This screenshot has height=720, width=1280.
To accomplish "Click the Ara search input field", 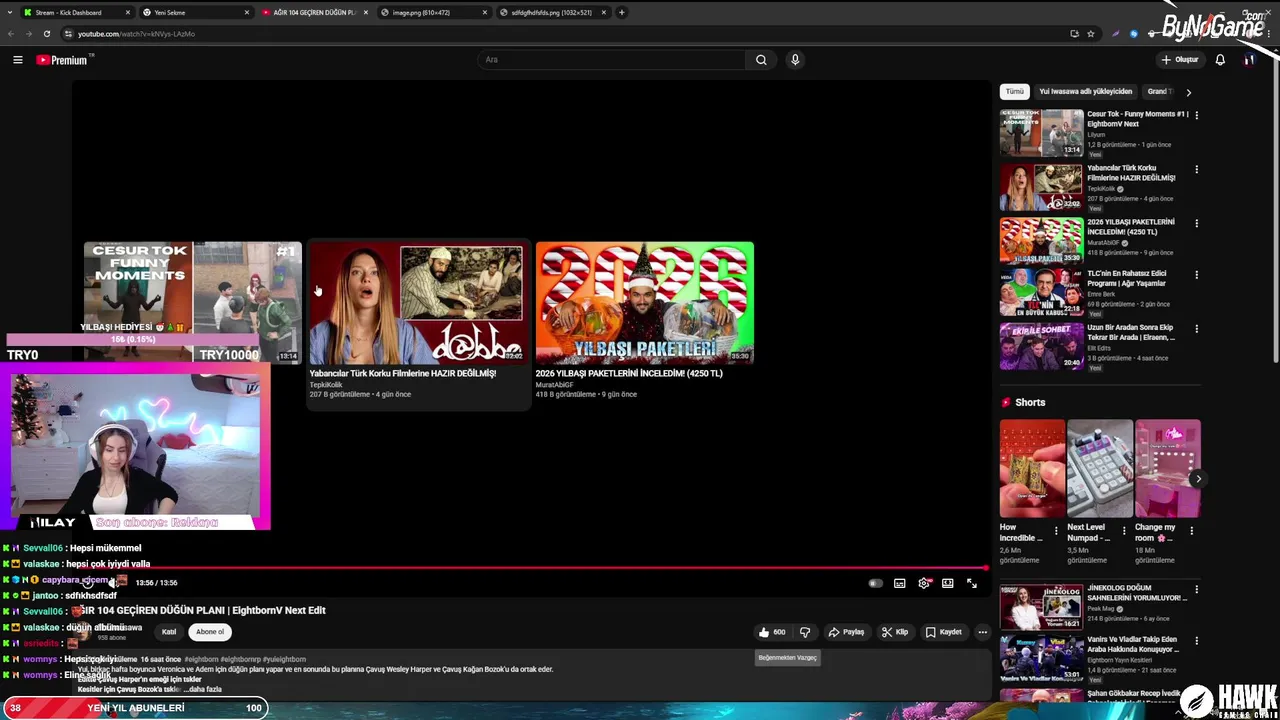I will coord(612,60).
